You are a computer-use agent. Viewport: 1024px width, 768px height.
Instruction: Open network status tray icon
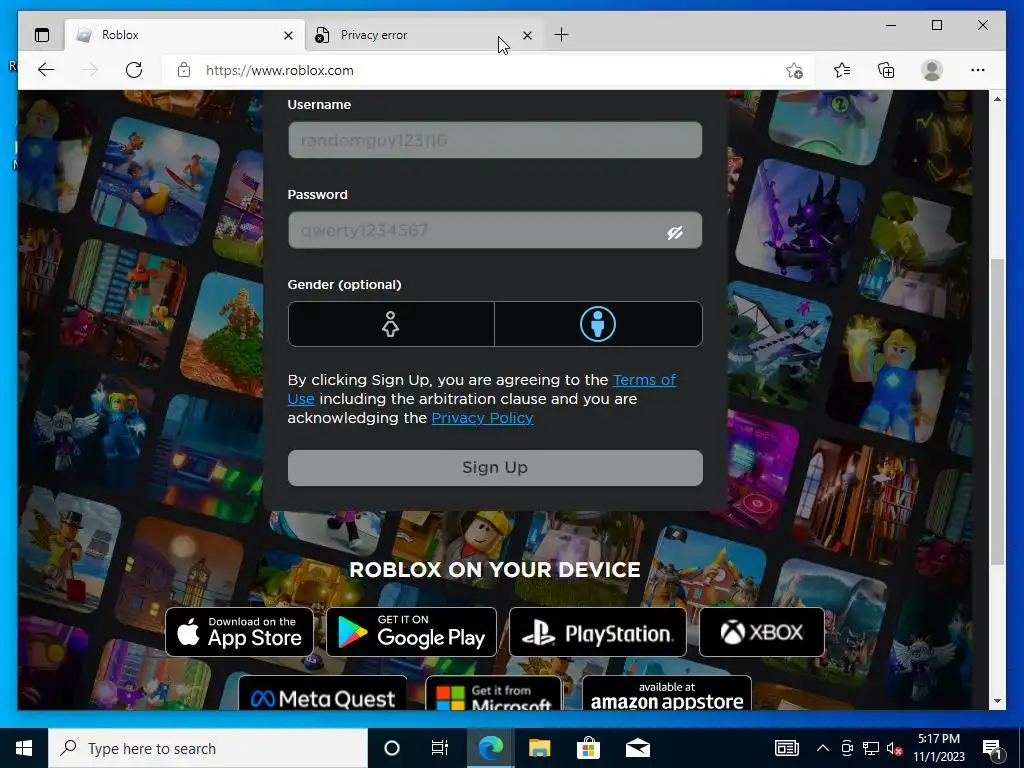871,748
